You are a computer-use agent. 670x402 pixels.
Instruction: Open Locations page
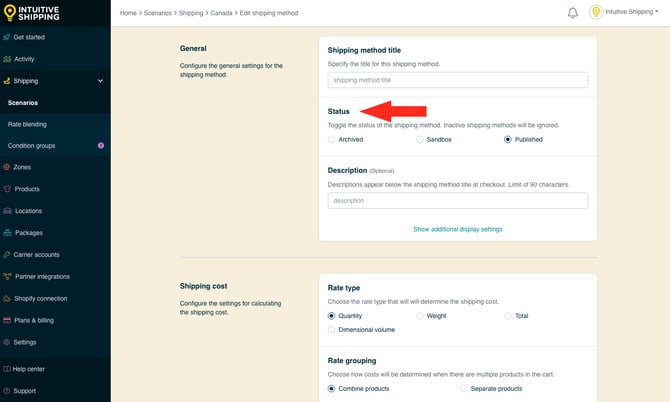pos(28,211)
